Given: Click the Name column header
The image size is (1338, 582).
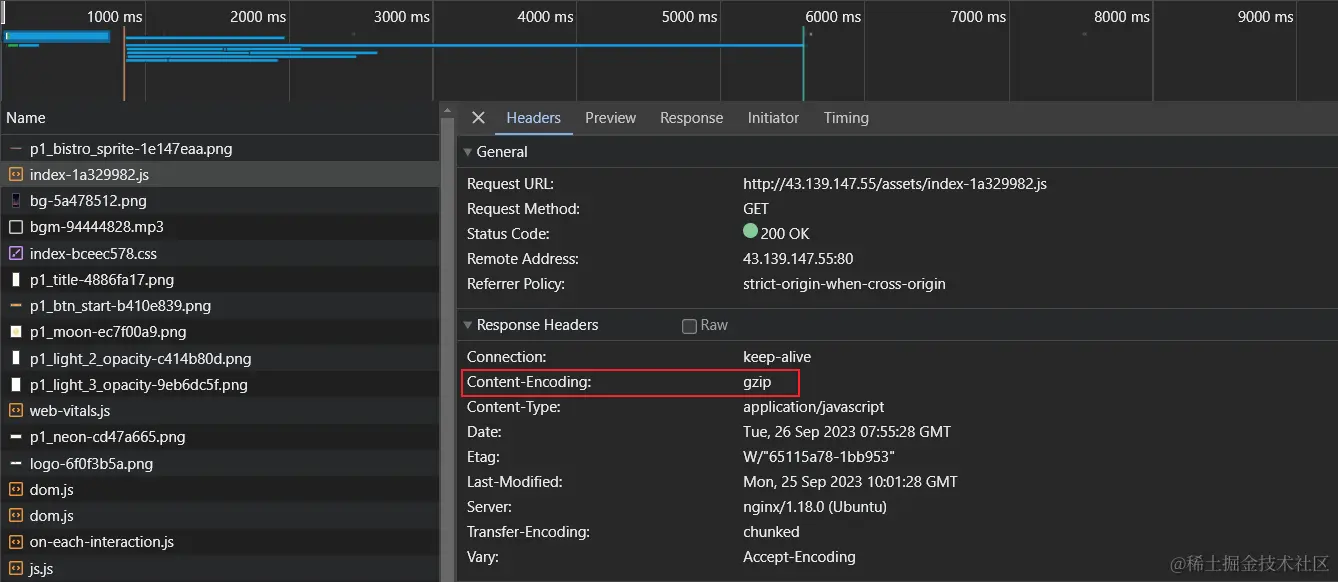Looking at the screenshot, I should pos(26,118).
